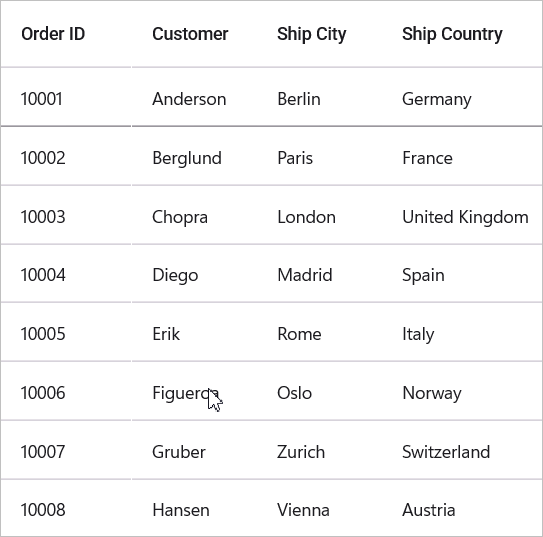Select order 10001 cell
The height and width of the screenshot is (537, 543).
(66, 97)
